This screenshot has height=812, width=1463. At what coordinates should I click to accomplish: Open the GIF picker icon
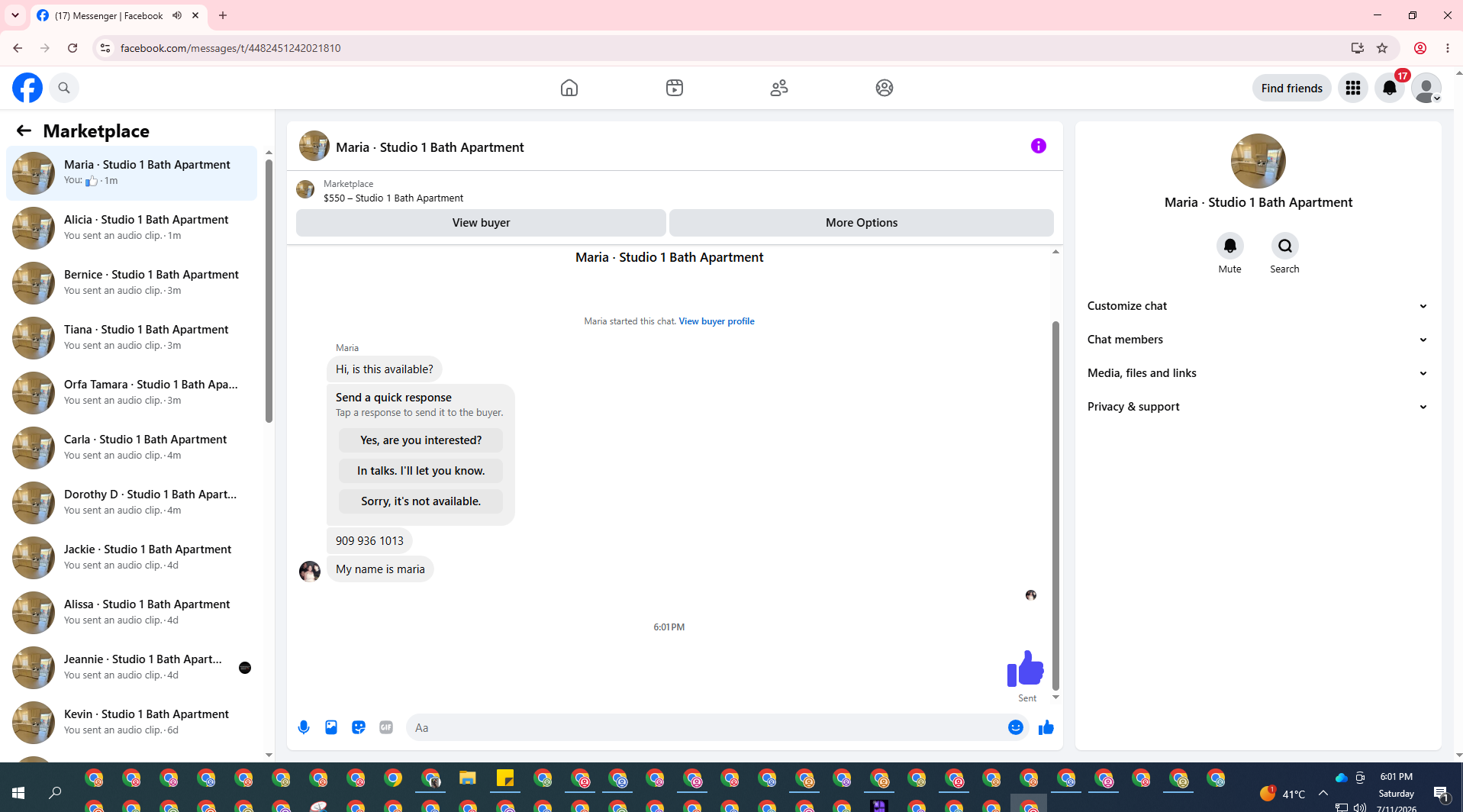(386, 727)
